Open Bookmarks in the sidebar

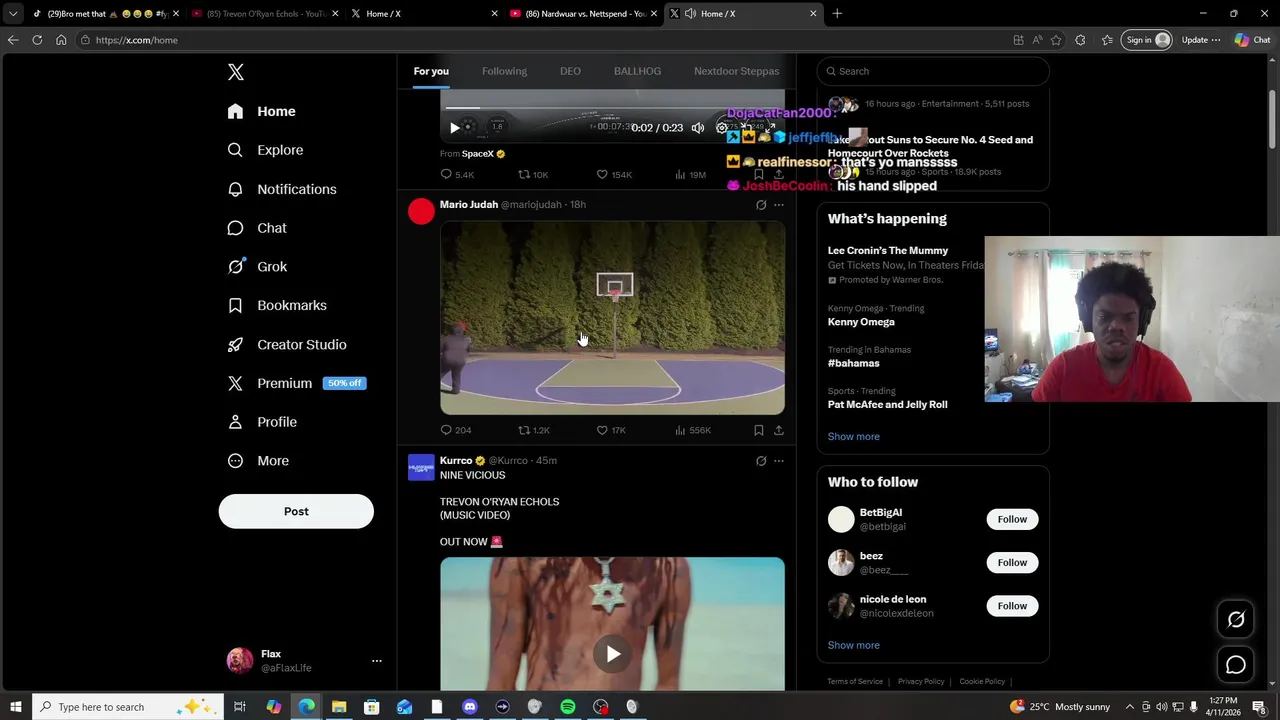pos(277,305)
